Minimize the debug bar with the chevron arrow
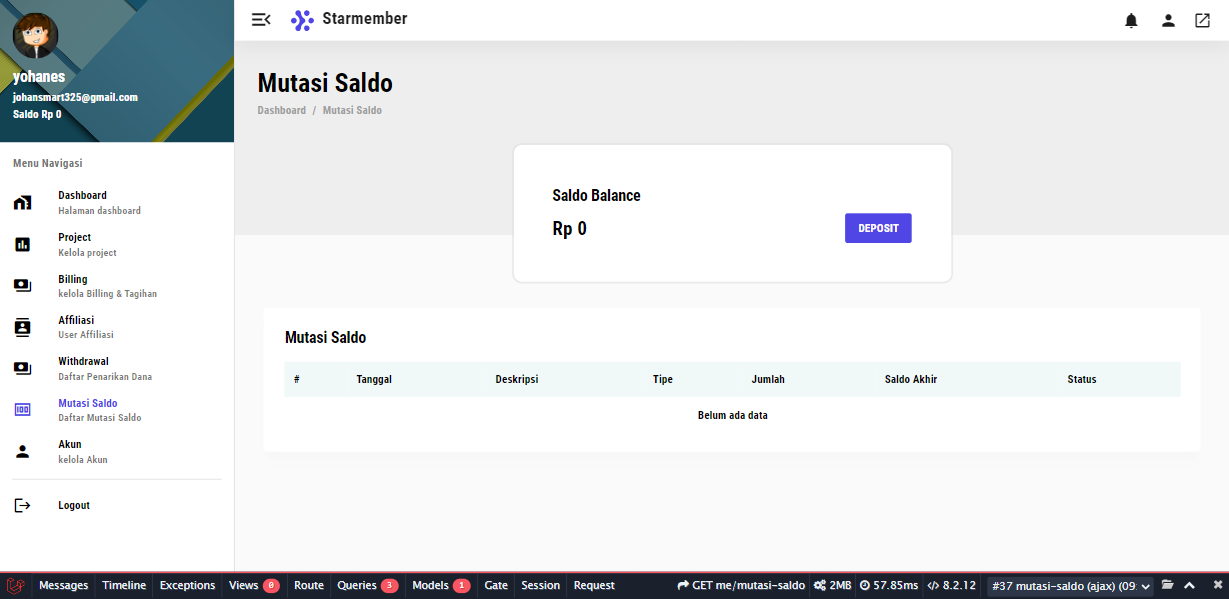 [1189, 585]
